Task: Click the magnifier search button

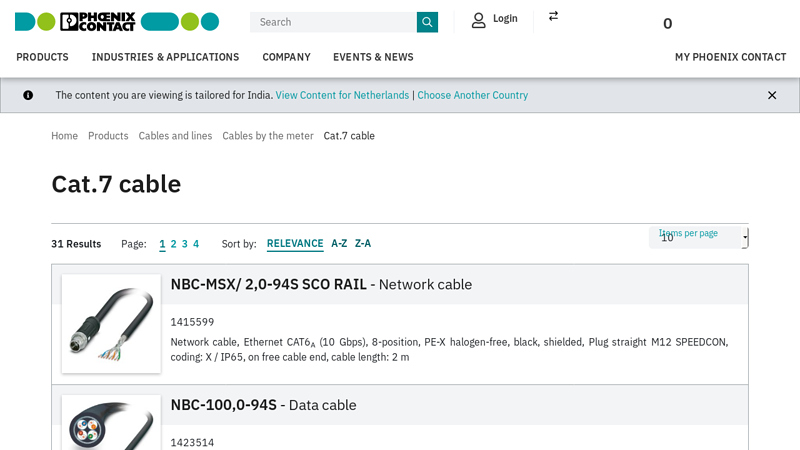Action: 427,22
